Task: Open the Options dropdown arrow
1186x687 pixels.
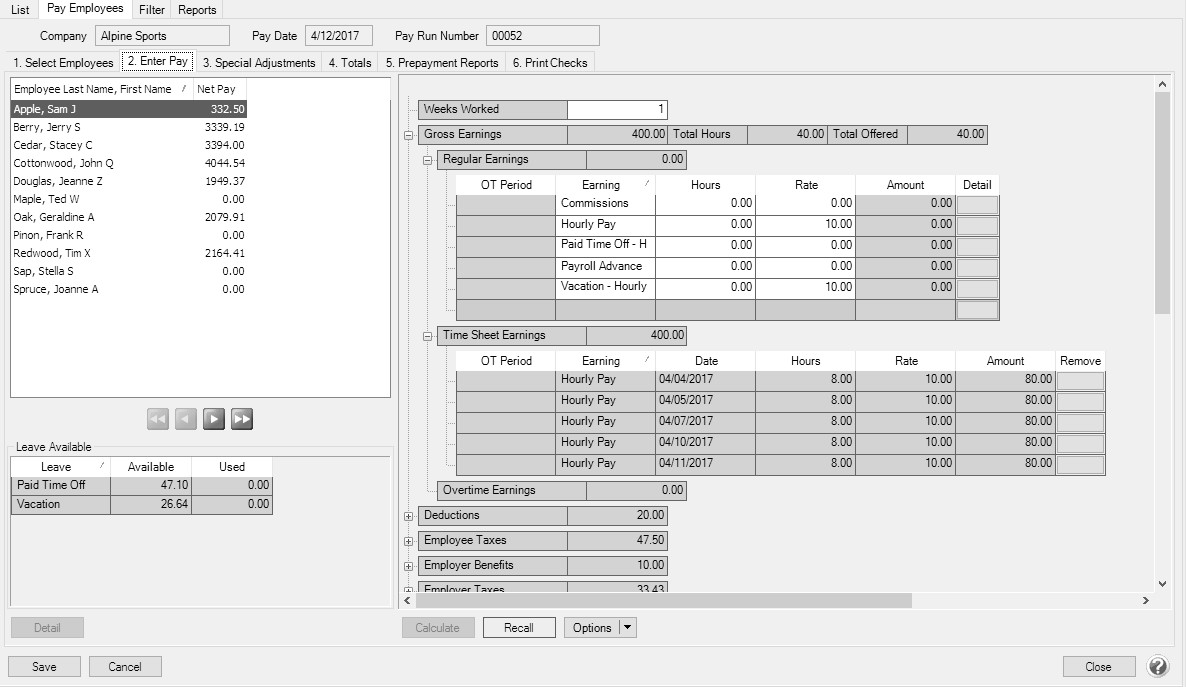Action: click(x=627, y=628)
